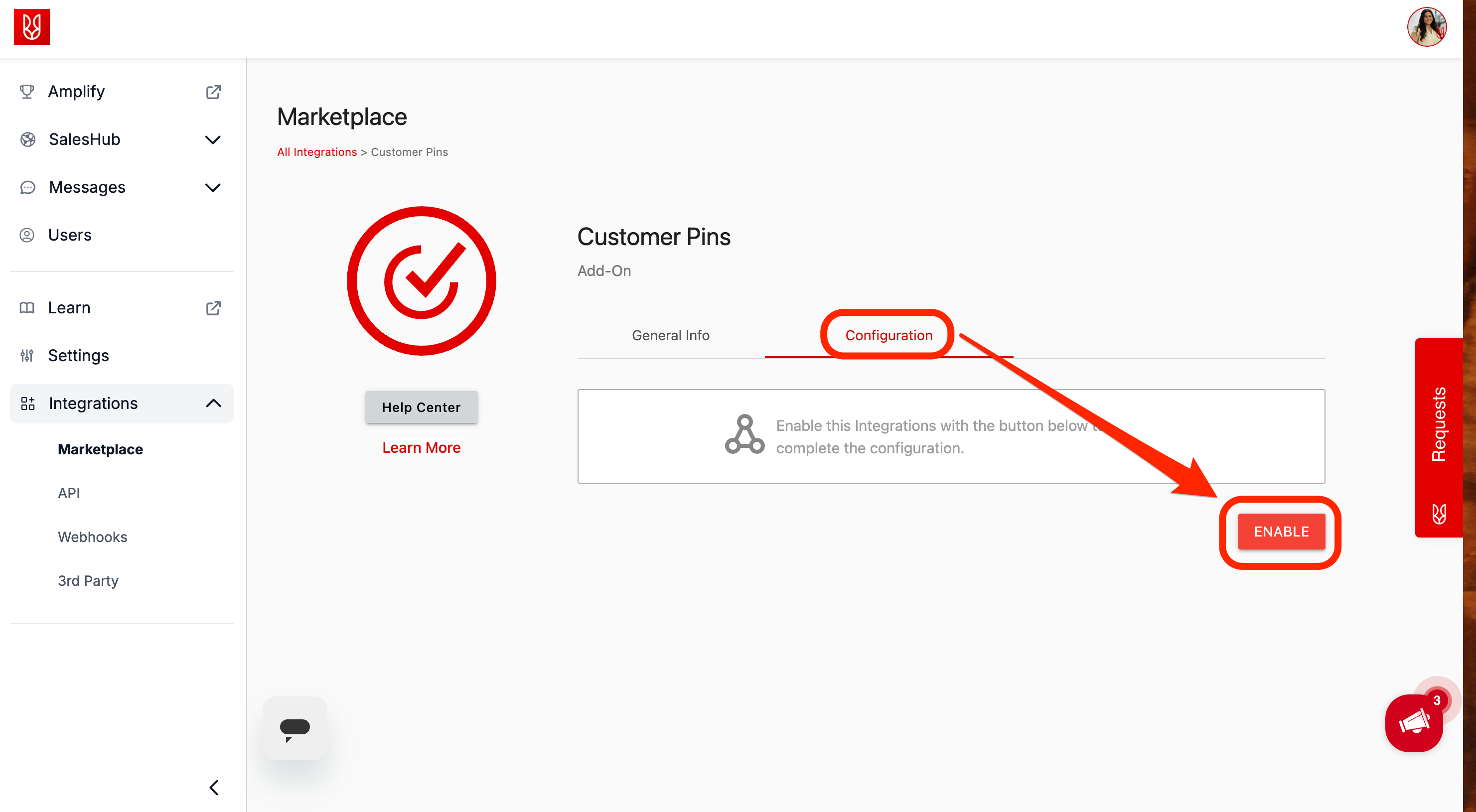
Task: Go back via the All Integrations breadcrumb
Action: pos(317,152)
